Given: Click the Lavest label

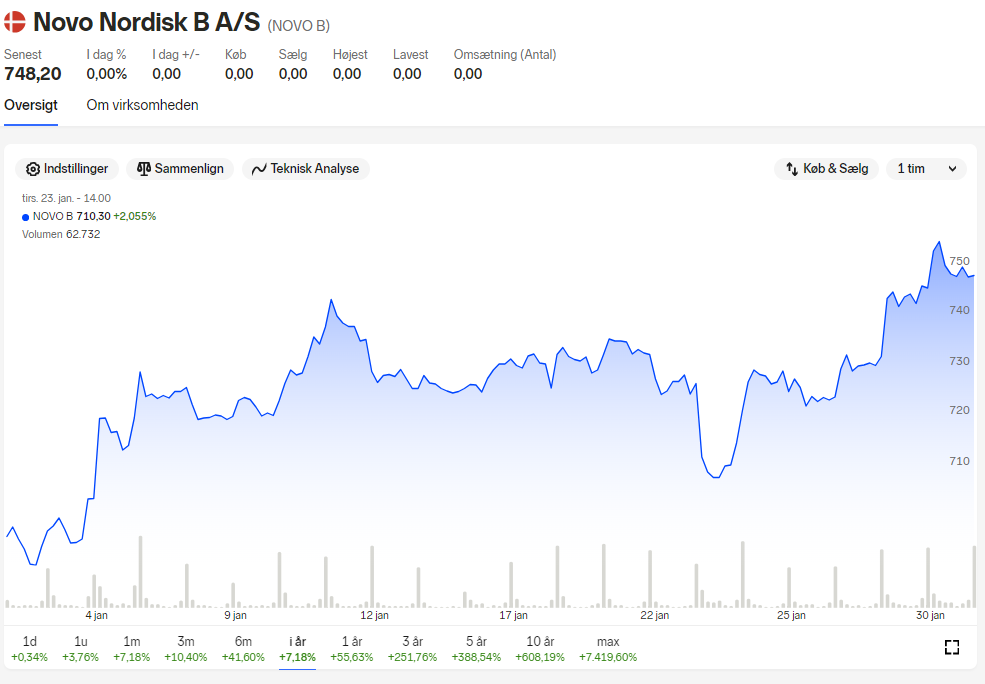Looking at the screenshot, I should point(410,55).
